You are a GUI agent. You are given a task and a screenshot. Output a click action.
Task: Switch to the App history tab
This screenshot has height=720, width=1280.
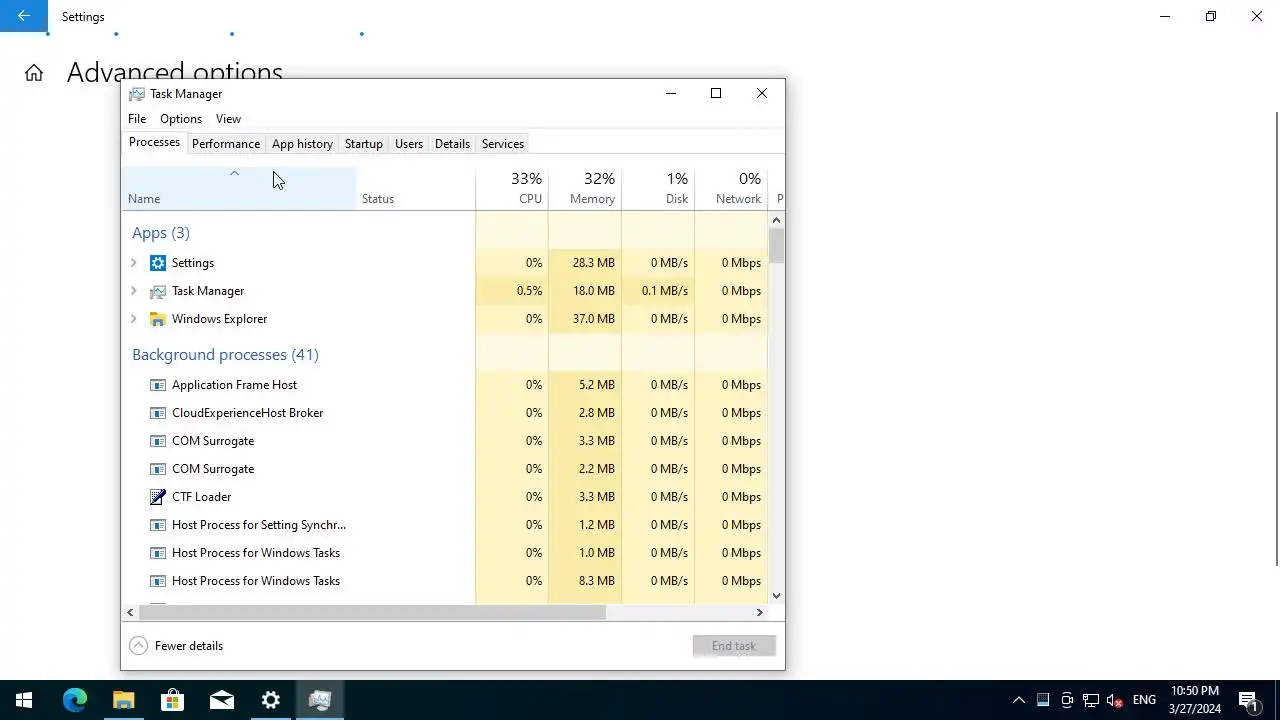point(302,144)
